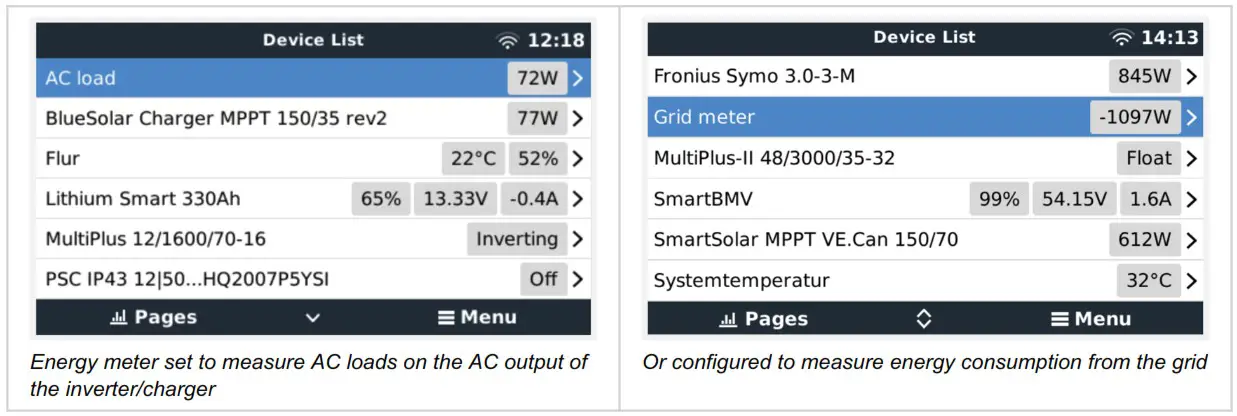The height and width of the screenshot is (416, 1237).
Task: Open SmartSolar MPPT VE.Can 150/70 row arrow
Action: coord(1190,240)
